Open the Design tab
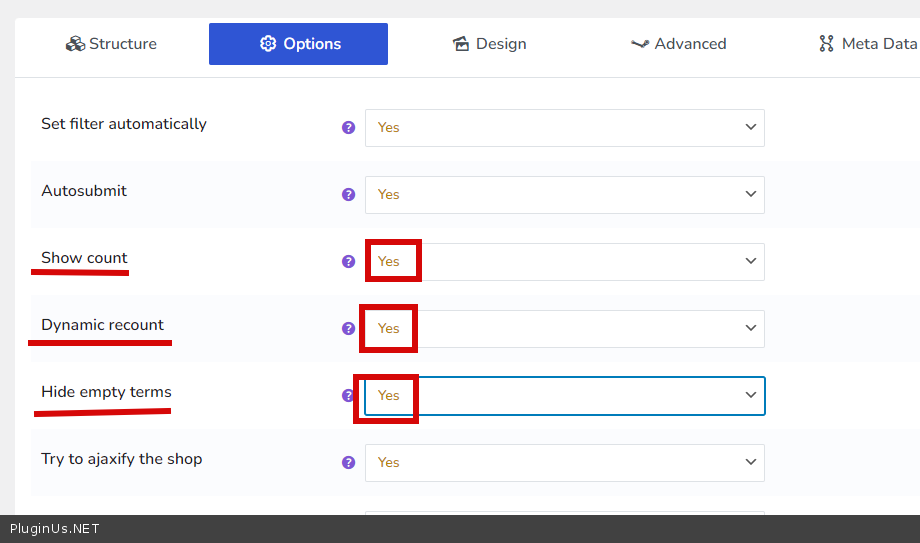The image size is (920, 543). point(490,44)
